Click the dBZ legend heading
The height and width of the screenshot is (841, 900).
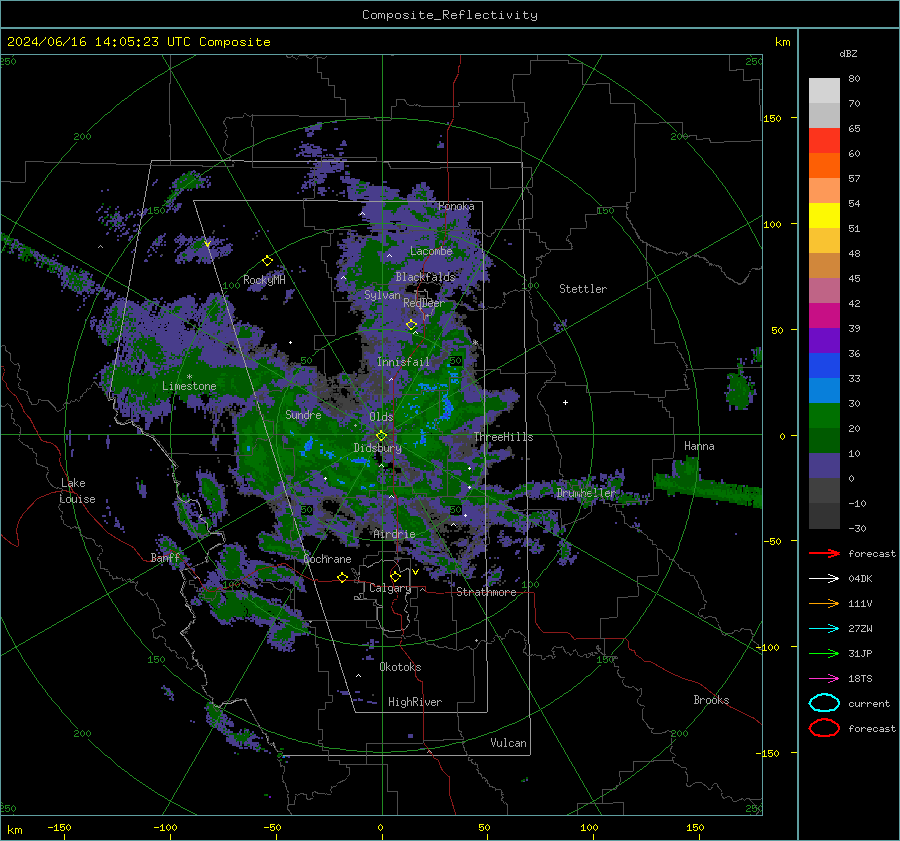tap(848, 53)
